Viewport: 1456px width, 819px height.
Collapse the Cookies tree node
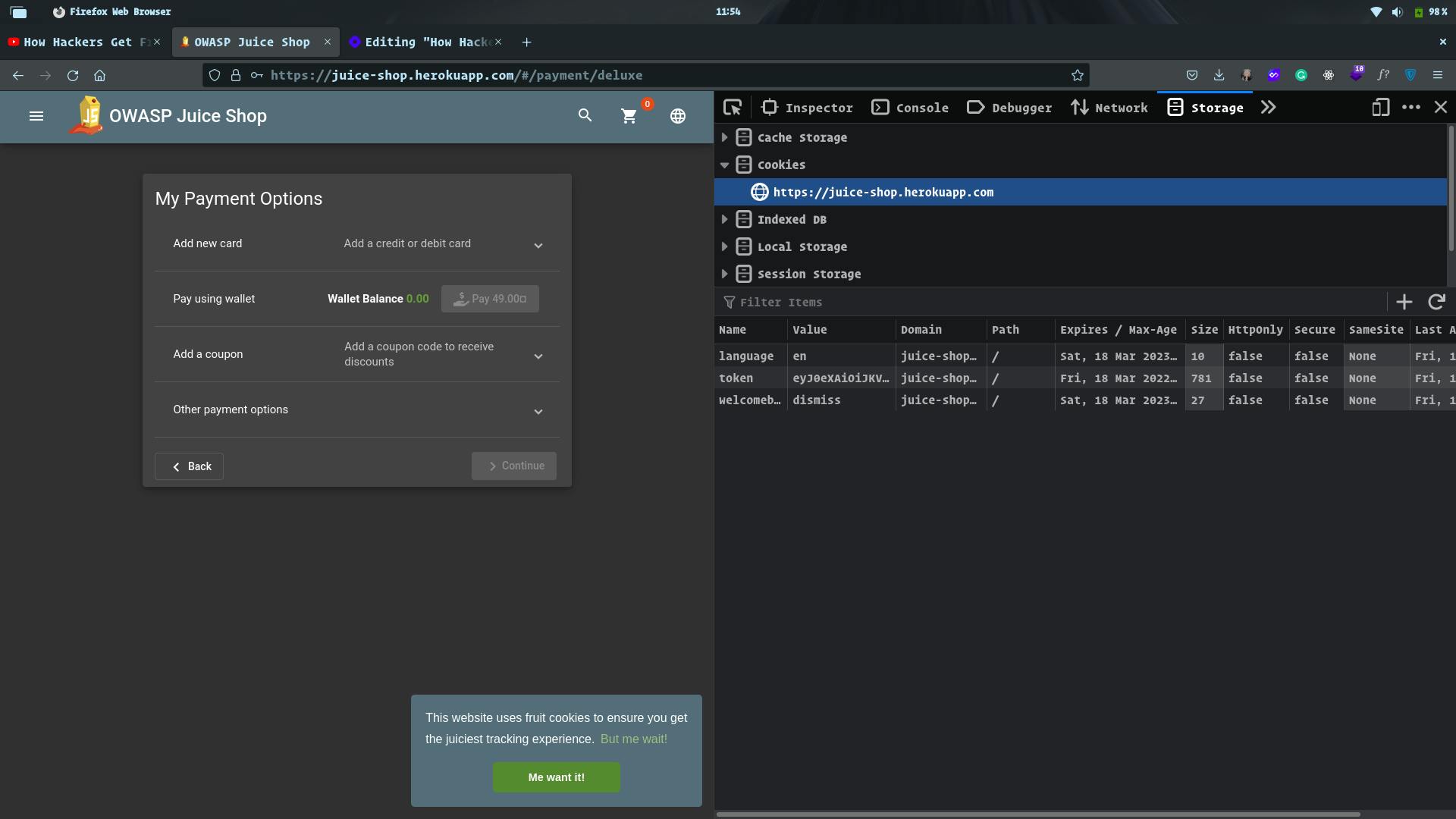tap(724, 165)
